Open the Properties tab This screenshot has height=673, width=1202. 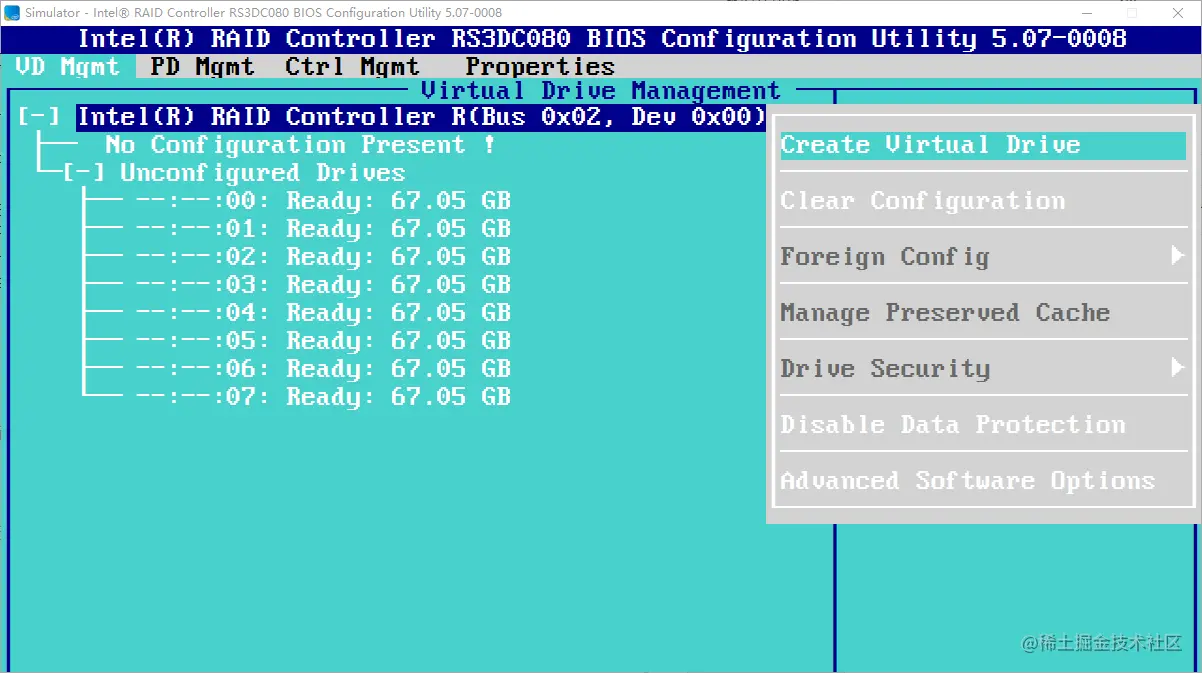pyautogui.click(x=540, y=67)
